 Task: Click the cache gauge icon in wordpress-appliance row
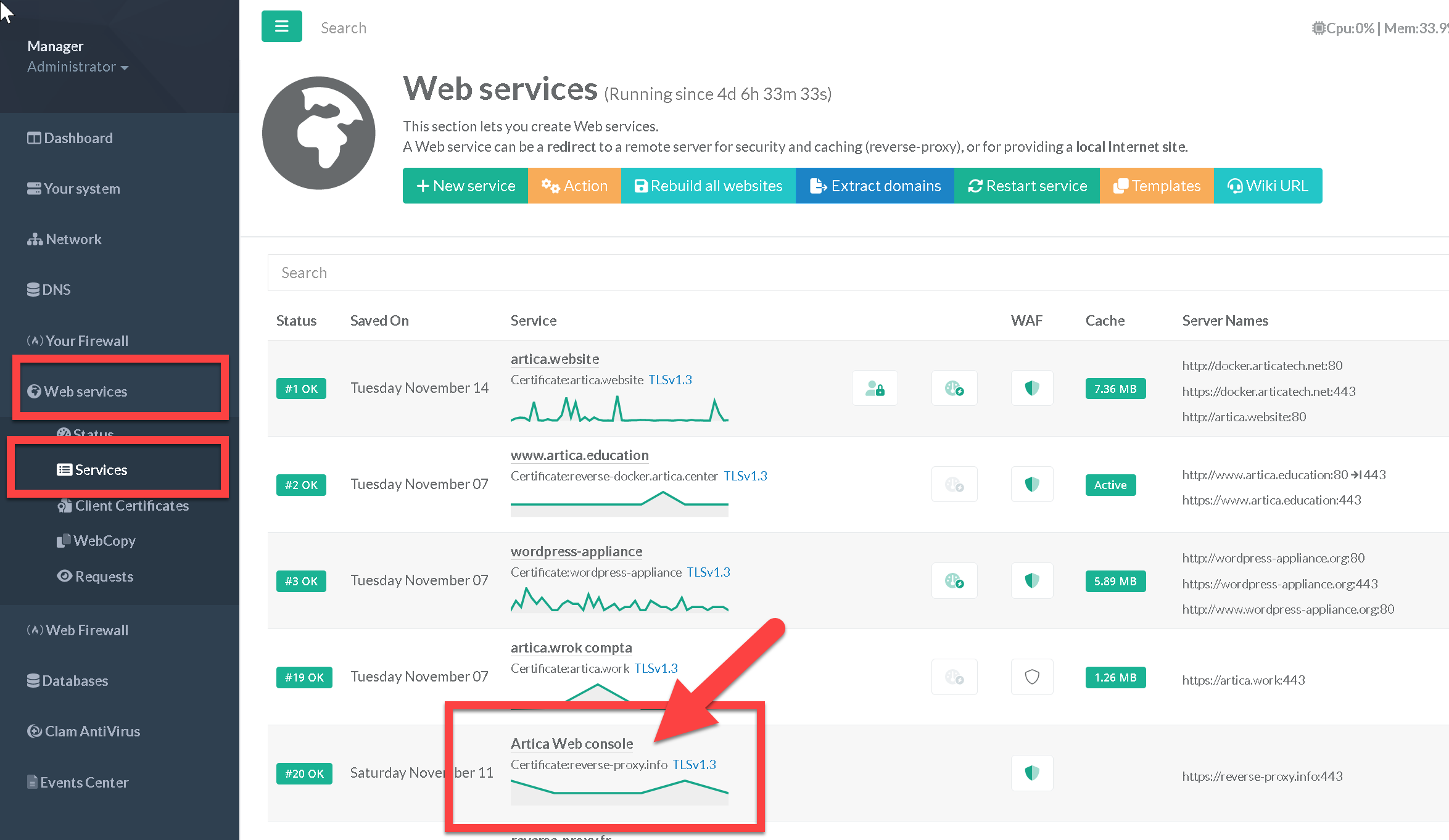click(954, 581)
